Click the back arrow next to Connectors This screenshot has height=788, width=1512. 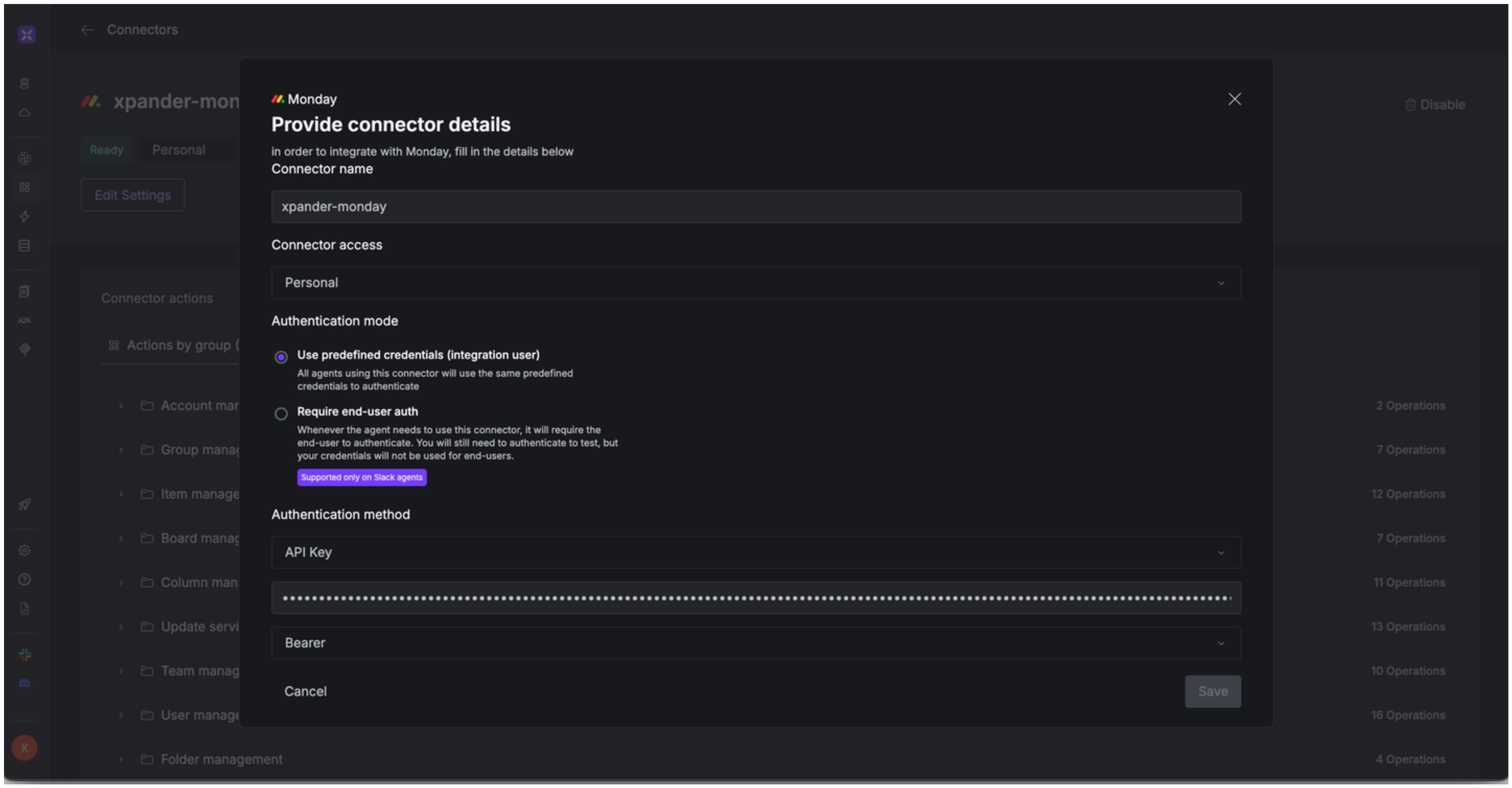click(x=87, y=30)
